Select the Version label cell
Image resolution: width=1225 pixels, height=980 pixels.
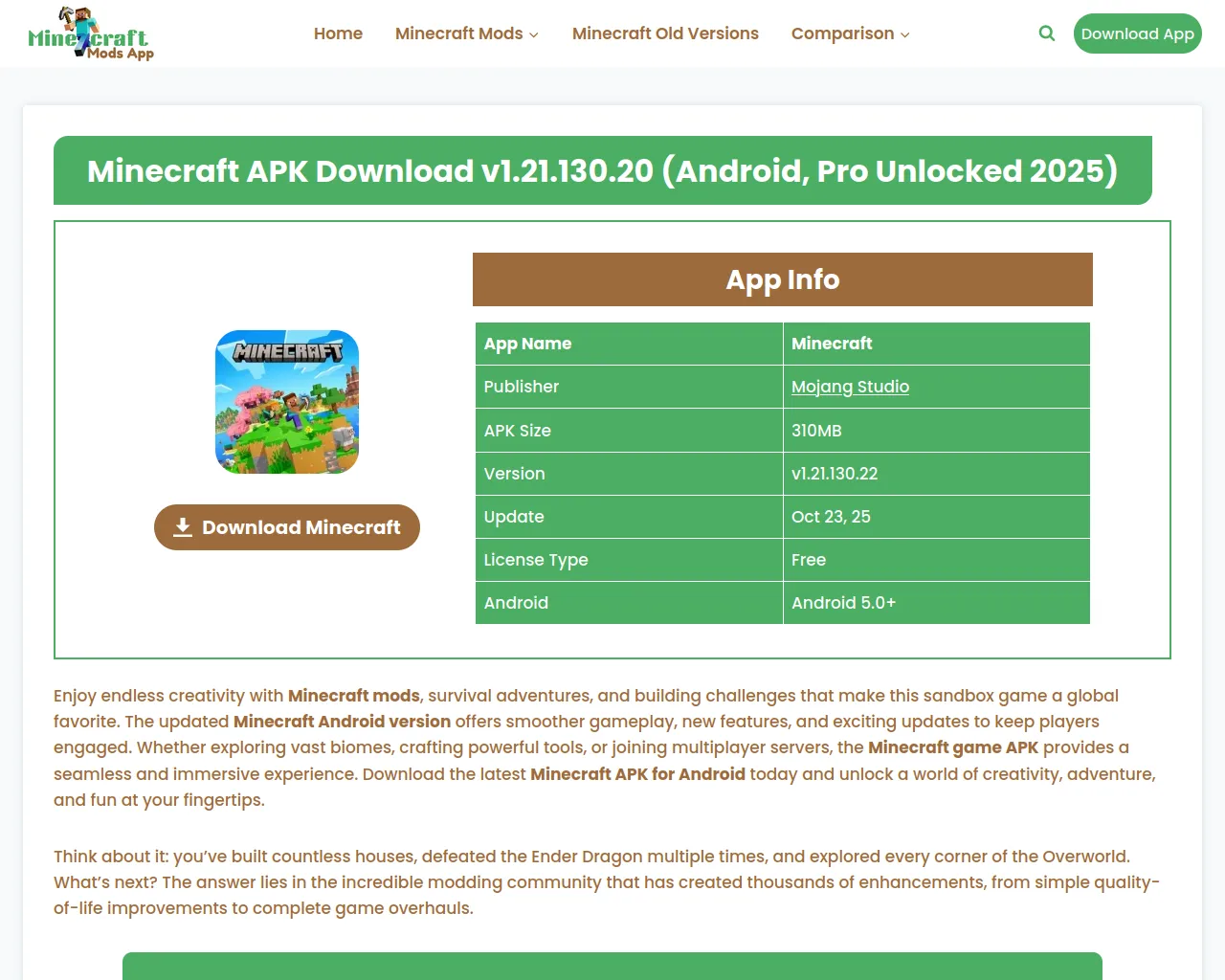[629, 474]
